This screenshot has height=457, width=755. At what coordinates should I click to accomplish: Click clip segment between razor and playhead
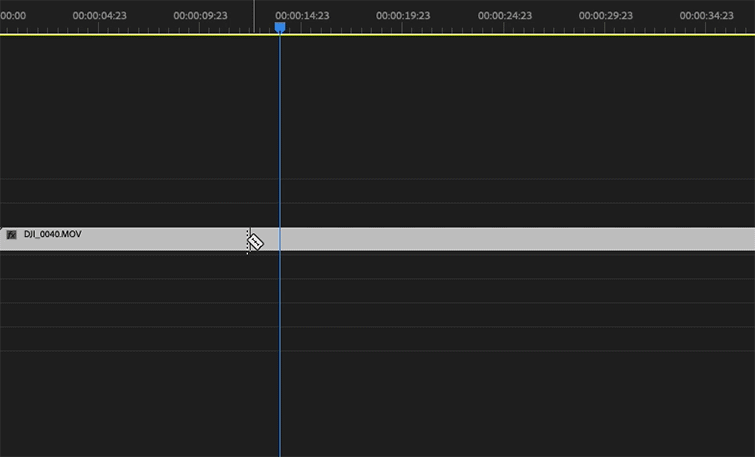pyautogui.click(x=265, y=239)
